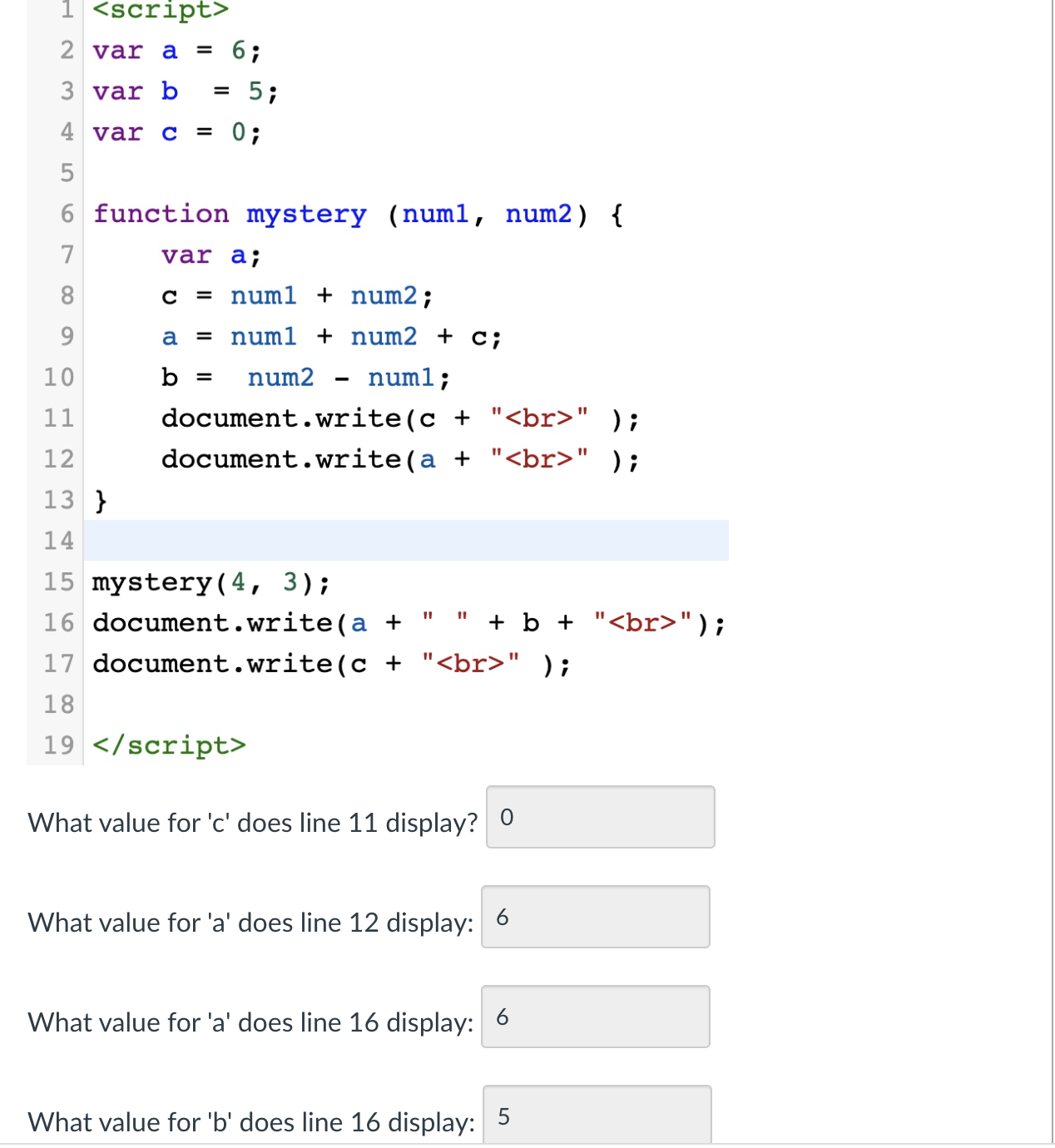Click question text about 'b' on line 16
Screen dimensions: 1055x1148
[x=251, y=1122]
